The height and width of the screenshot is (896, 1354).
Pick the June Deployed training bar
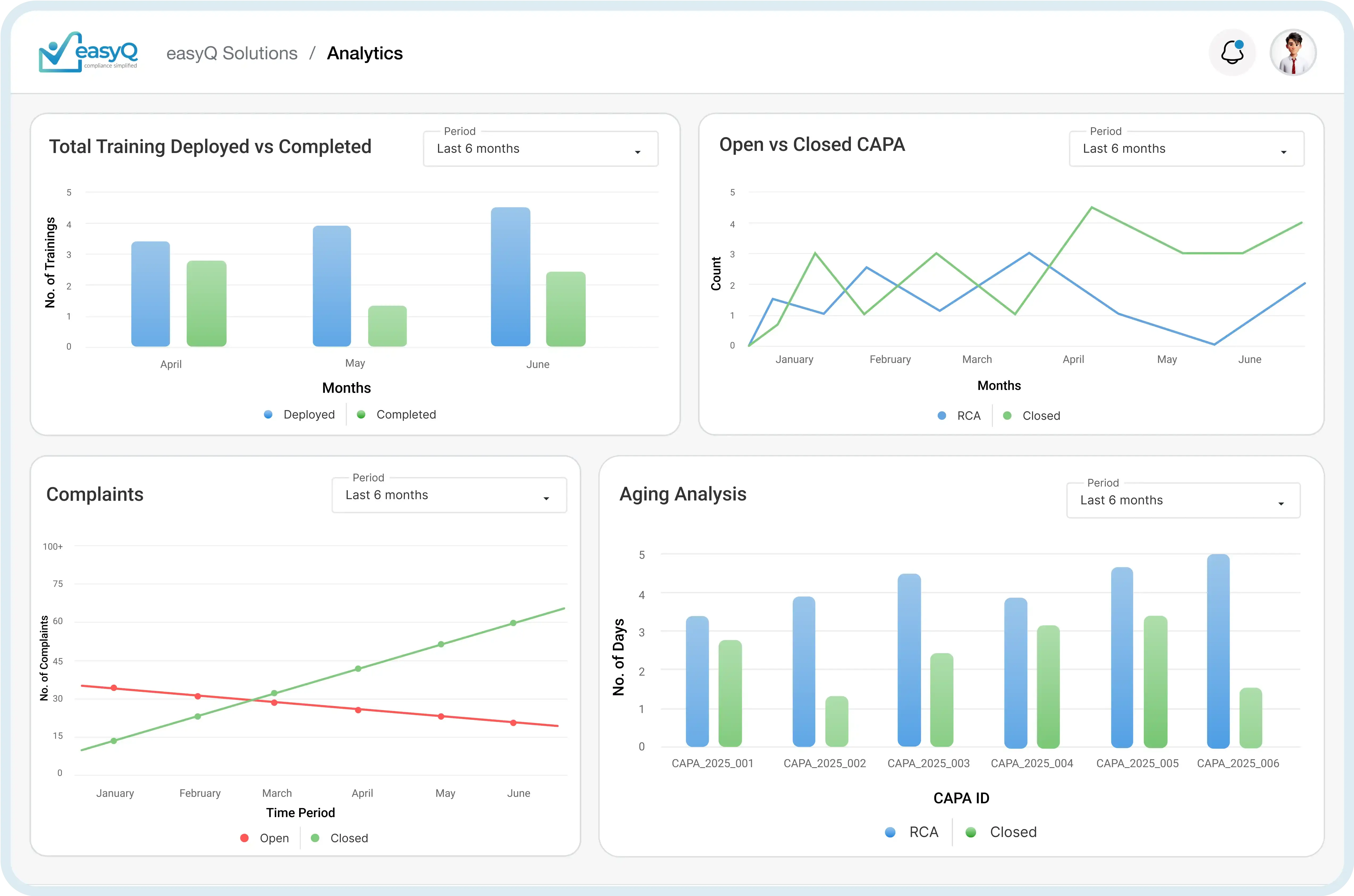[511, 277]
